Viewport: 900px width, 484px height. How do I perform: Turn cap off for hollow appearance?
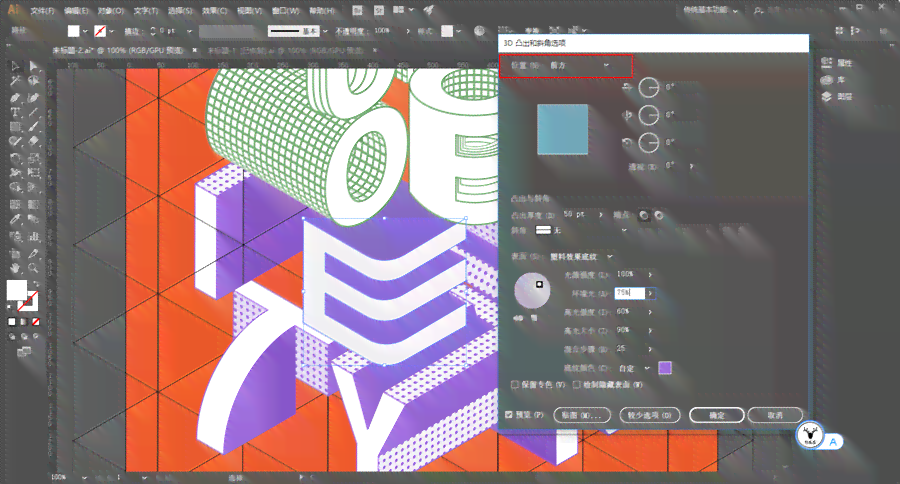(659, 215)
